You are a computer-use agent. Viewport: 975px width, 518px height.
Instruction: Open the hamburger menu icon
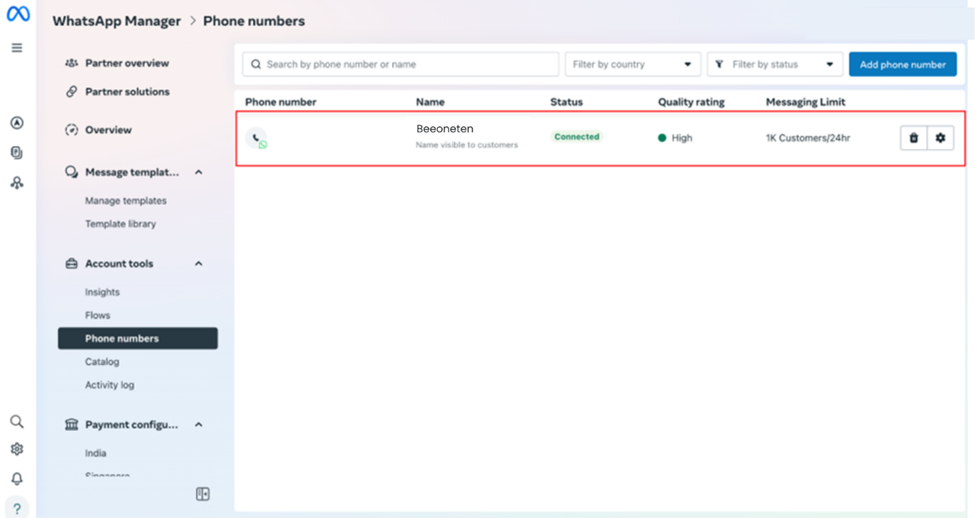pyautogui.click(x=17, y=47)
